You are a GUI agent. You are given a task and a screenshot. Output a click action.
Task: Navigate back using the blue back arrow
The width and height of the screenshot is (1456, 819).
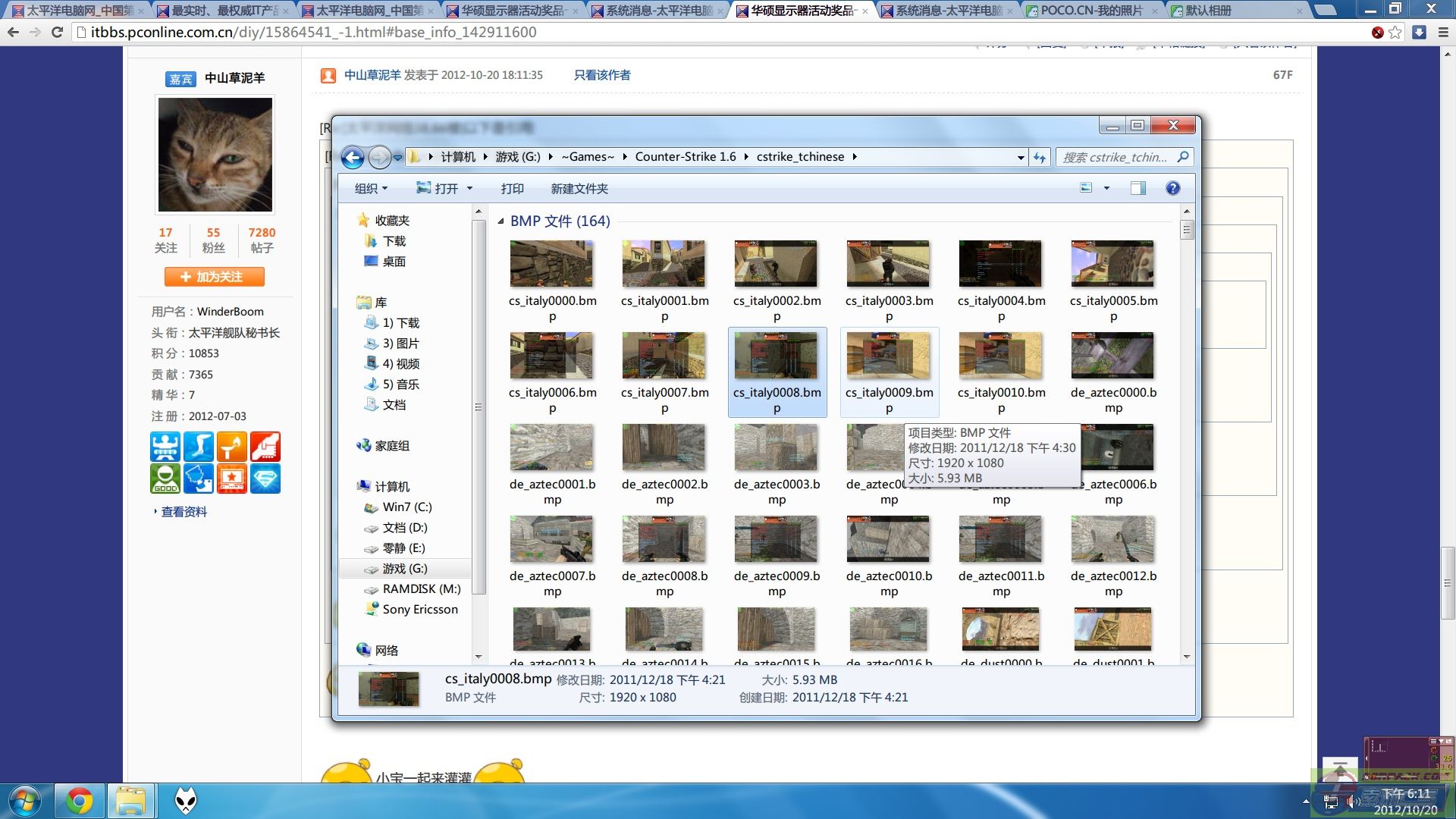click(x=352, y=156)
